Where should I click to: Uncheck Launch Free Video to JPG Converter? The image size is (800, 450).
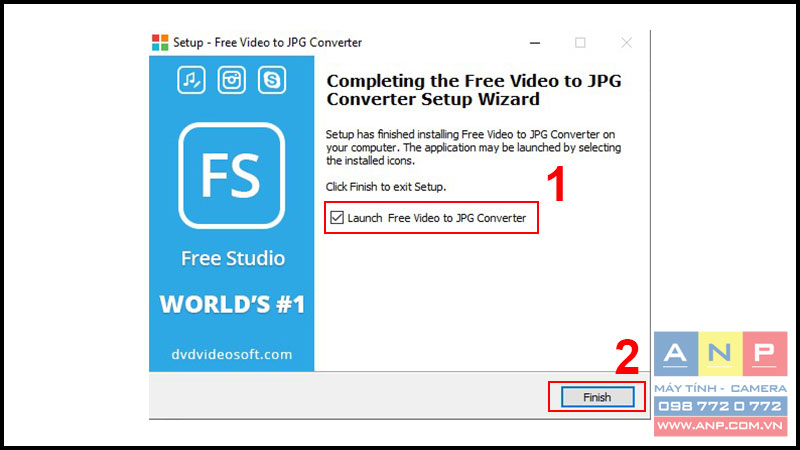point(337,218)
